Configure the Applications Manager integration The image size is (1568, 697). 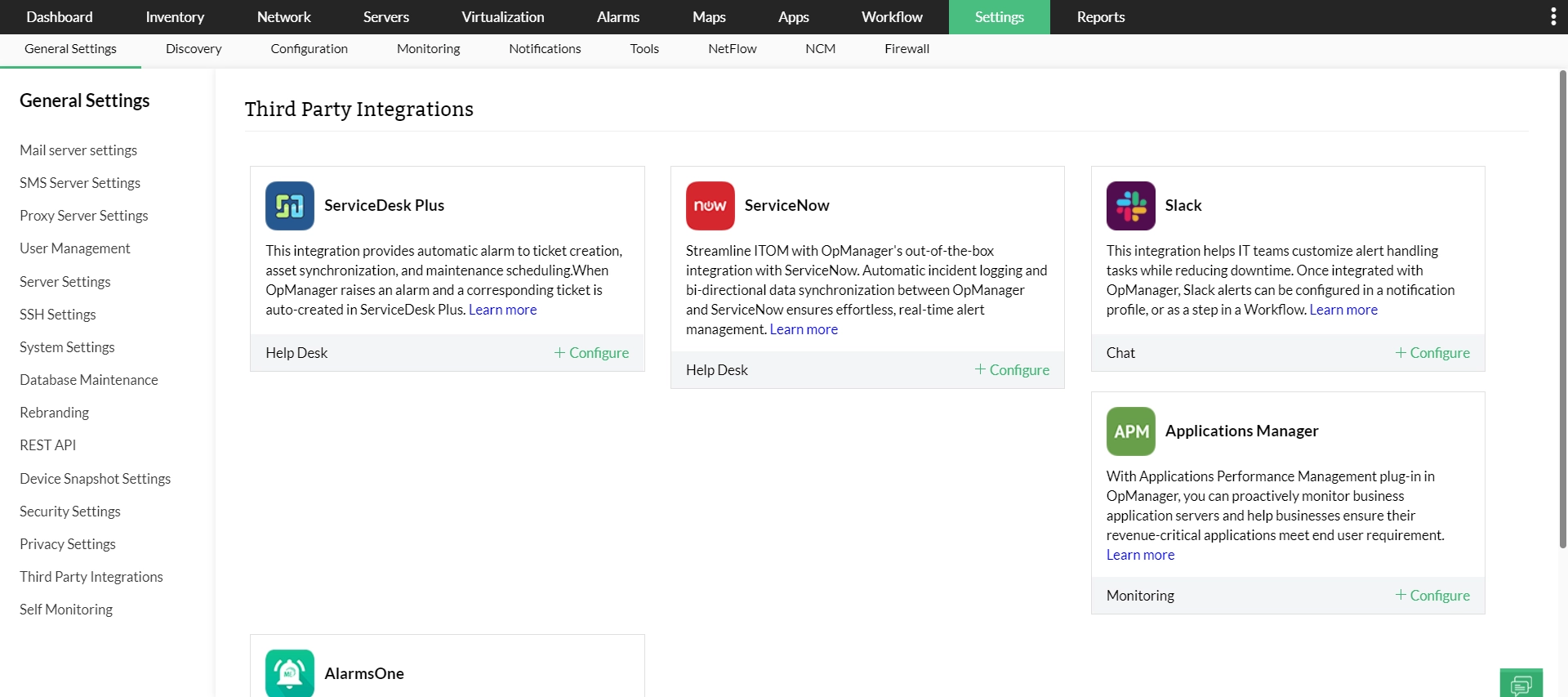click(x=1432, y=596)
